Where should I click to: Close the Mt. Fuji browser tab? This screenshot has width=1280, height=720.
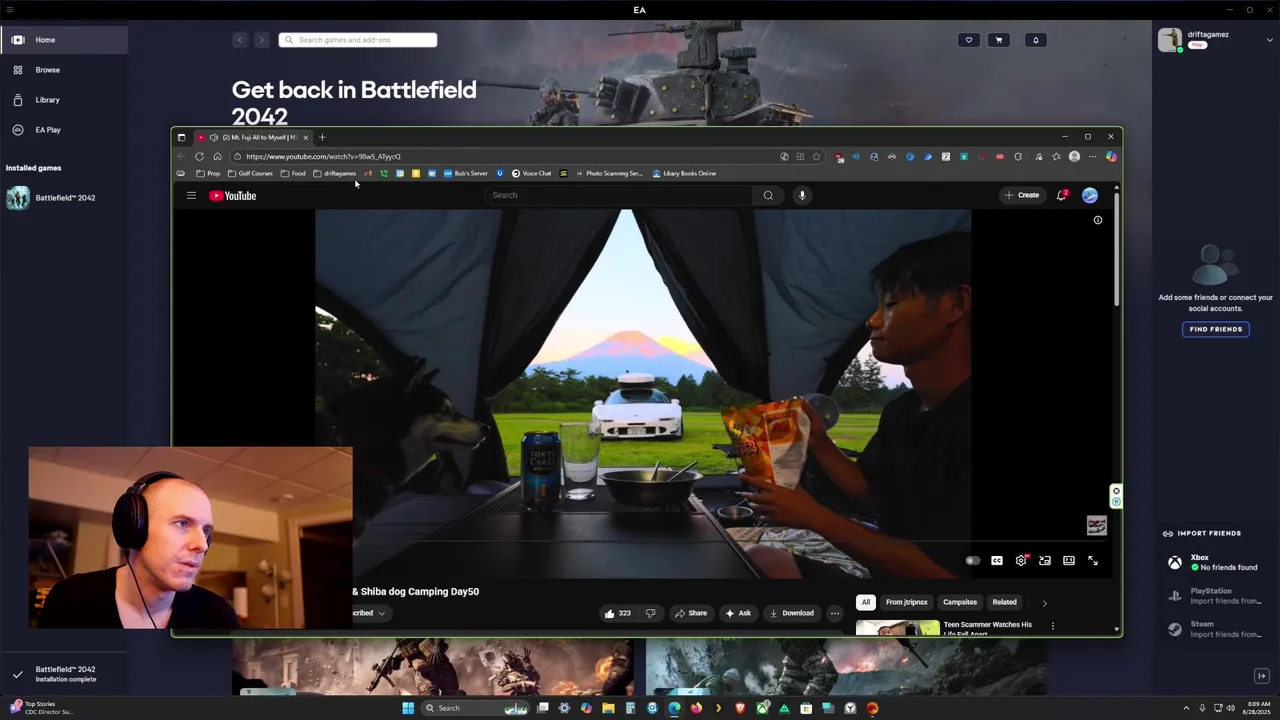tap(305, 137)
